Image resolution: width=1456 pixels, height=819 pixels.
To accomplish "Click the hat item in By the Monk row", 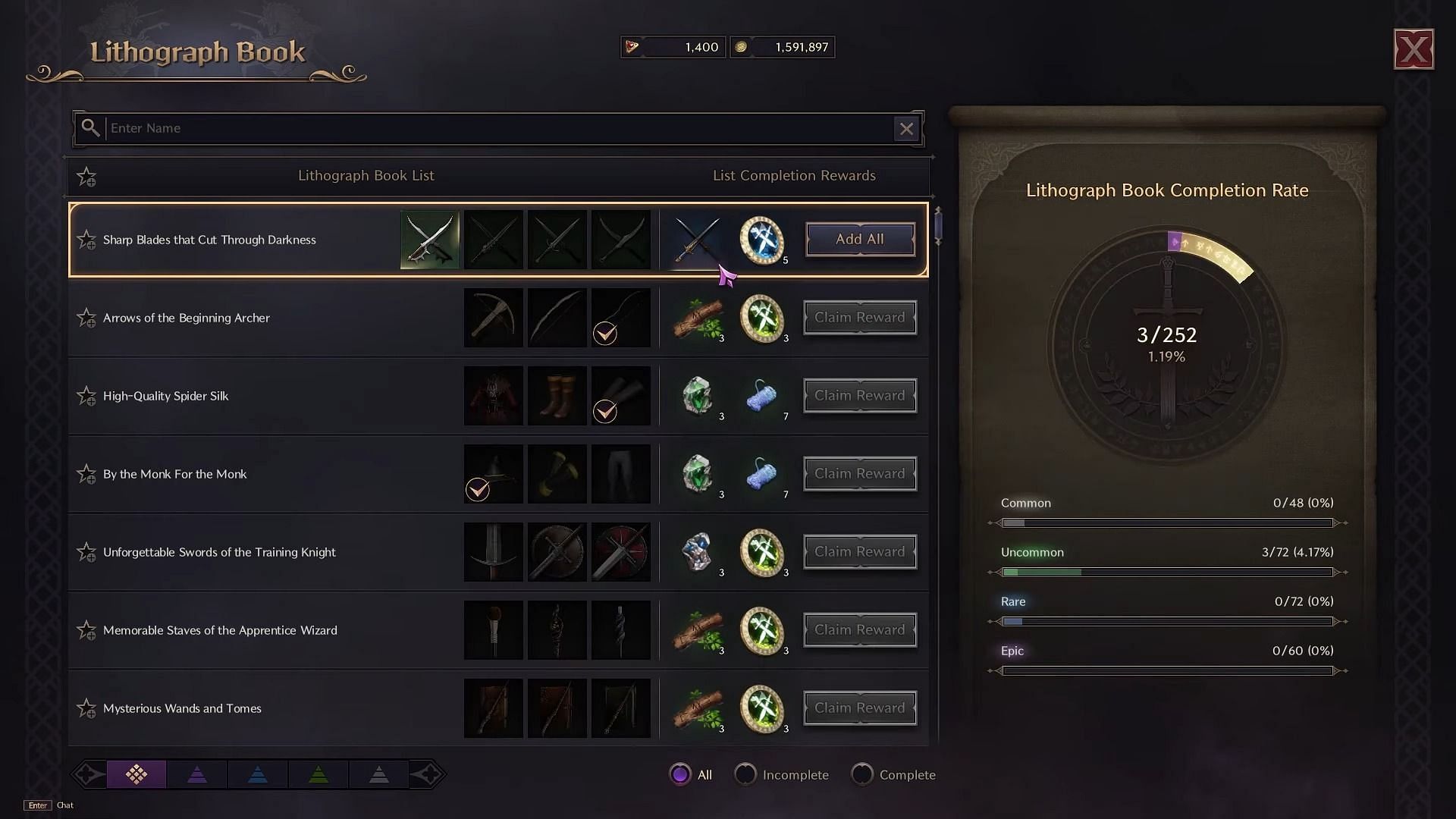I will click(494, 474).
